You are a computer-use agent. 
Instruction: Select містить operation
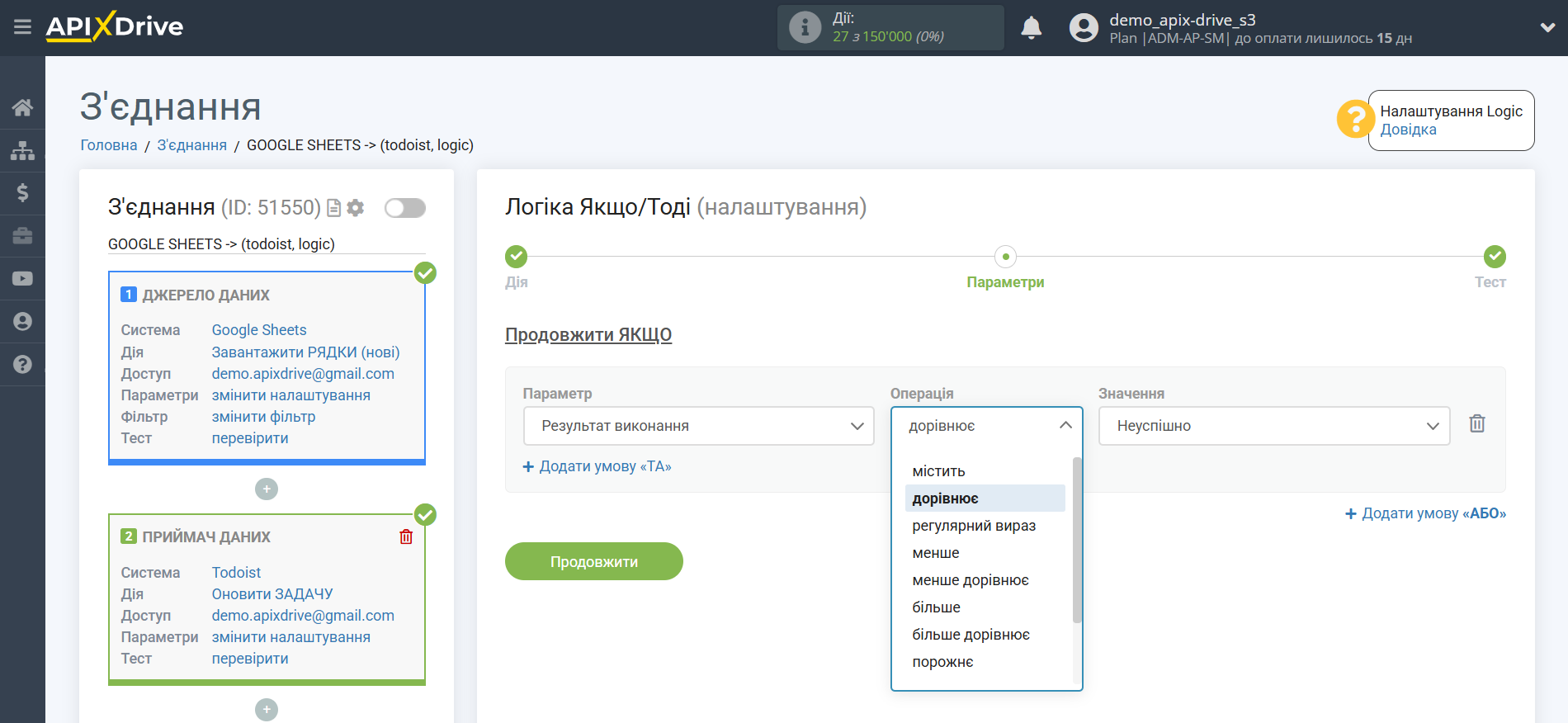point(985,471)
